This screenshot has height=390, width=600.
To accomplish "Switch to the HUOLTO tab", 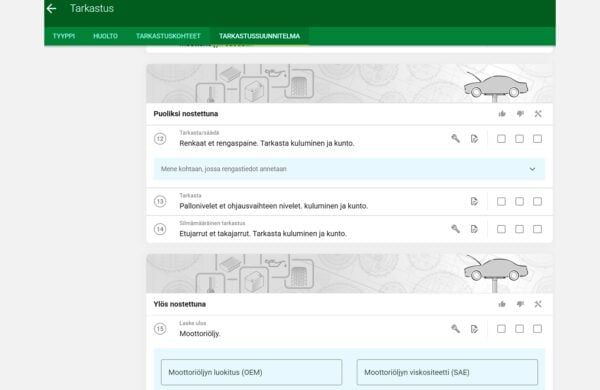I will [x=105, y=36].
